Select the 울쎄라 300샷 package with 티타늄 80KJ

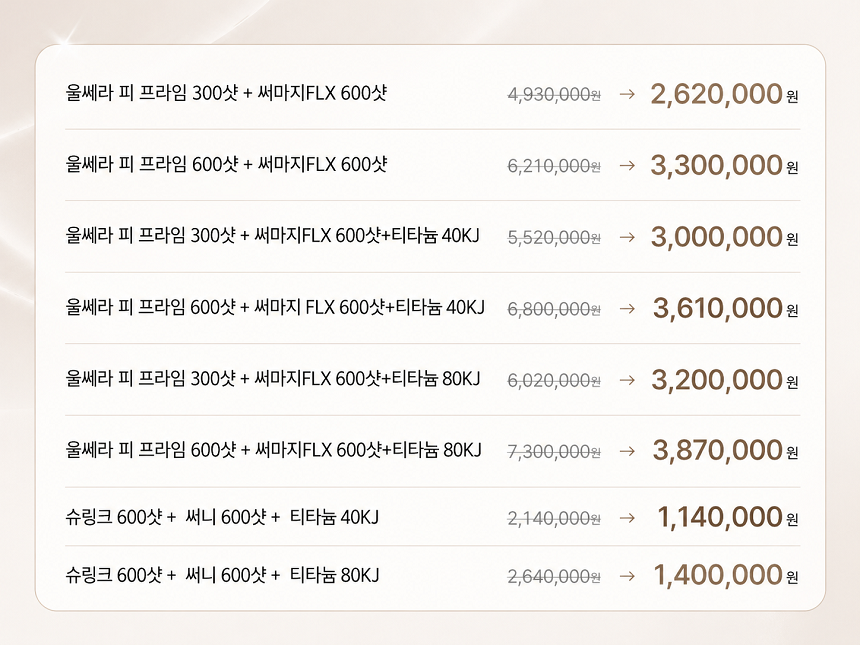[x=273, y=380]
